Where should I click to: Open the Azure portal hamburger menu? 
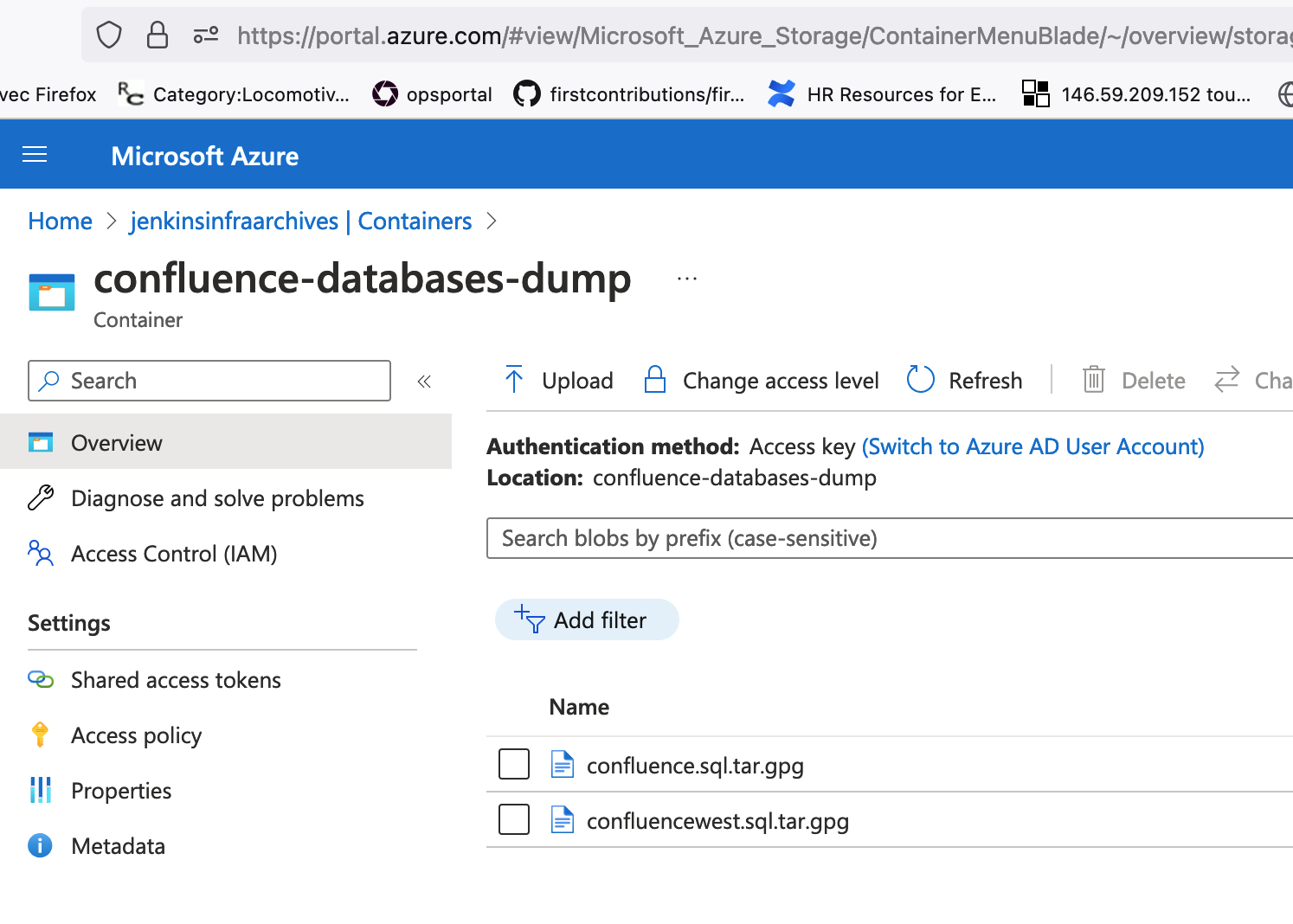coord(35,154)
